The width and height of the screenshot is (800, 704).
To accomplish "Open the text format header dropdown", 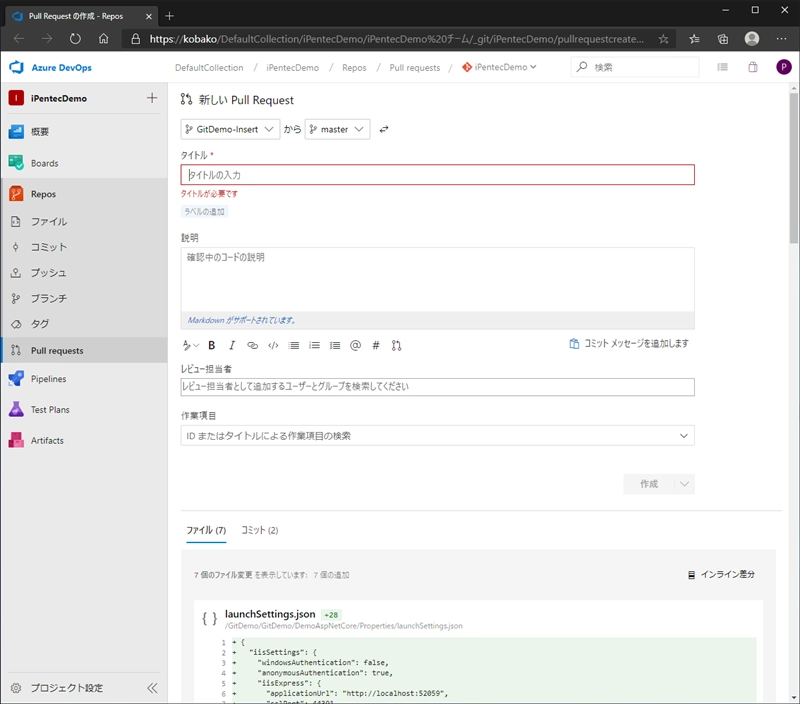I will click(x=191, y=345).
